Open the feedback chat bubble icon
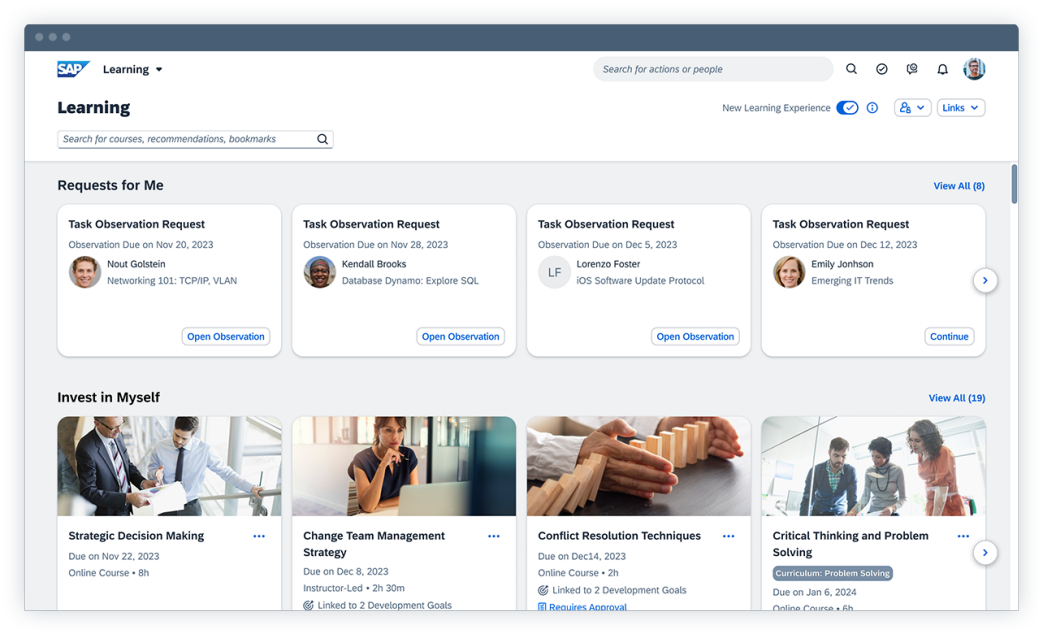The height and width of the screenshot is (634, 1043). click(x=912, y=69)
